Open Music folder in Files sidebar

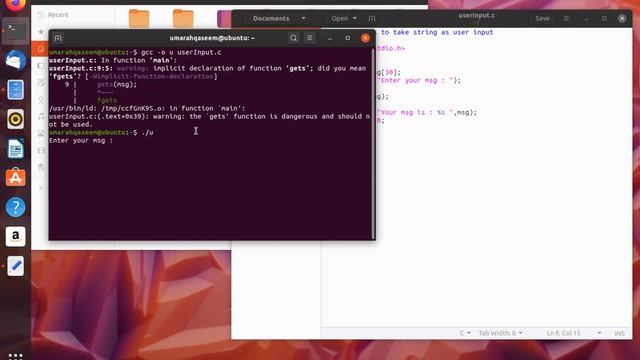pos(41,116)
